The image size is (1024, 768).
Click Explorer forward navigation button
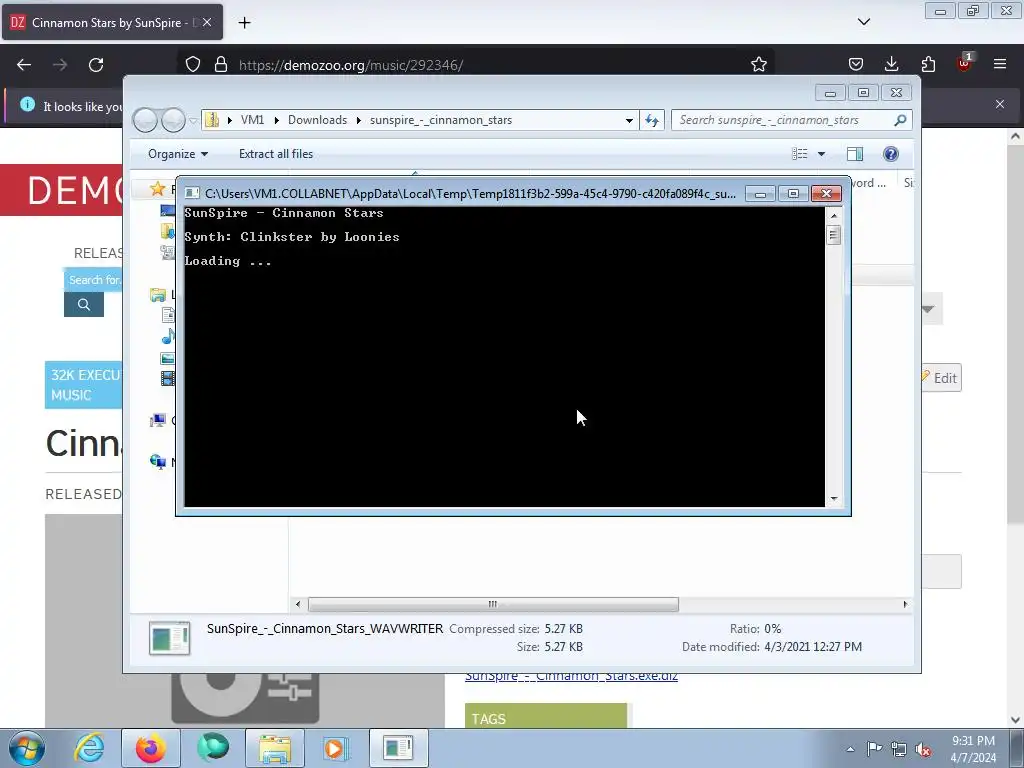coord(173,120)
